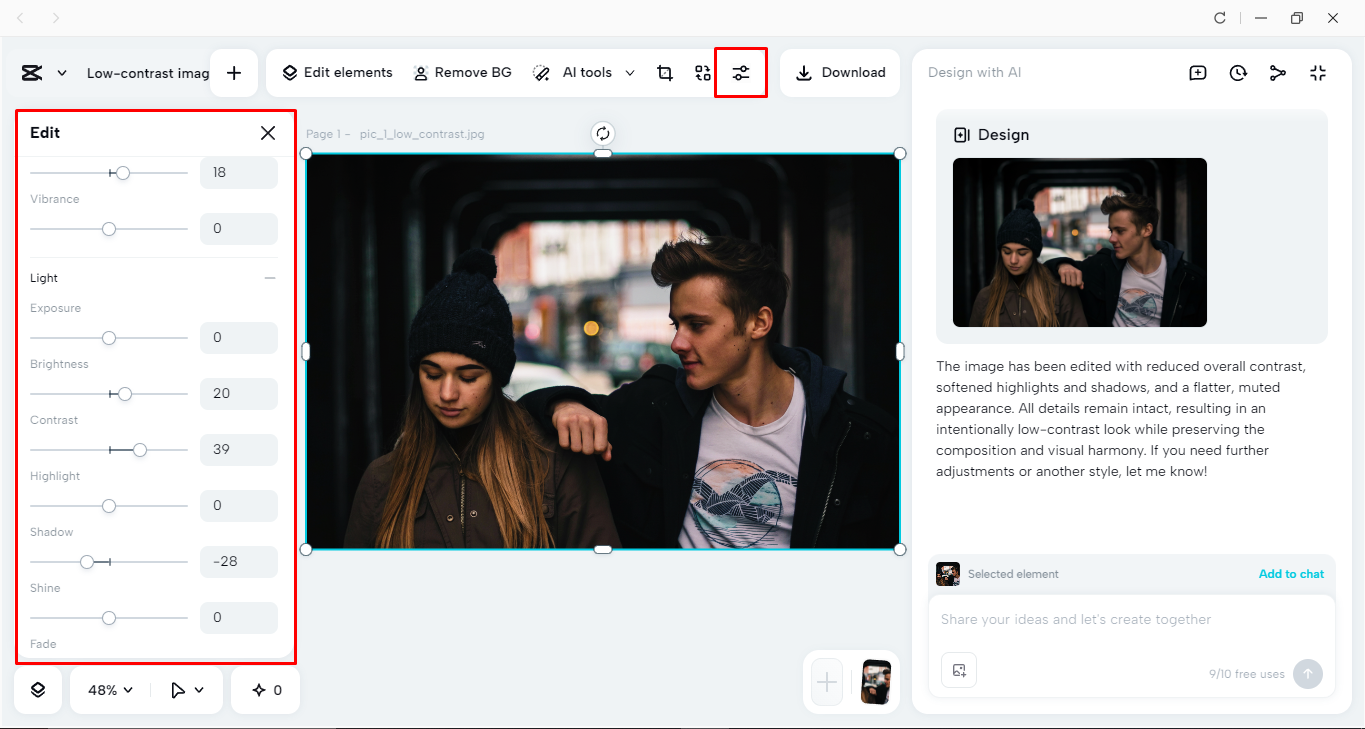Select the page thumbnail at bottom
Viewport: 1365px width, 729px height.
[876, 683]
